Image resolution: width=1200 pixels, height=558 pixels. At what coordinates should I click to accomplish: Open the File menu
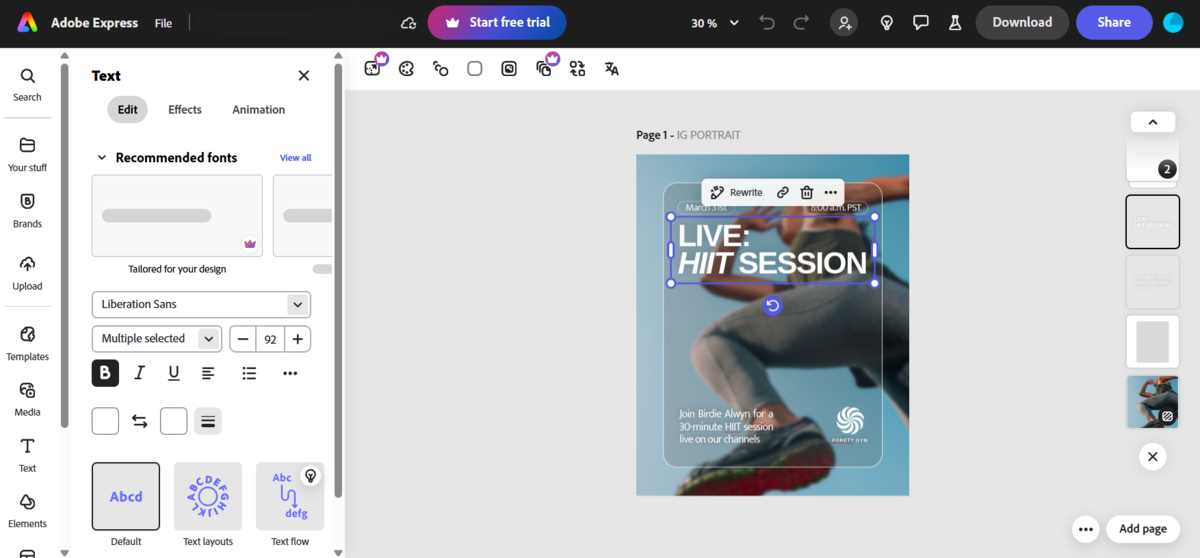pos(163,22)
